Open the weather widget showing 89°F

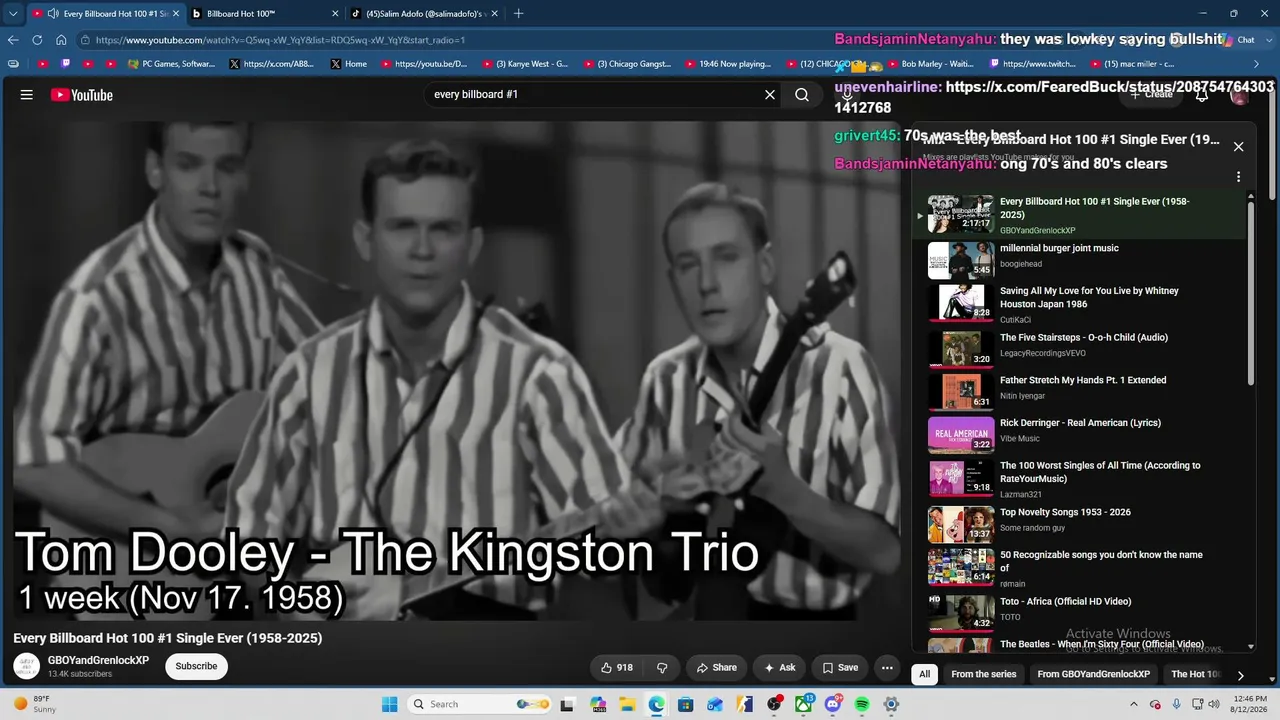point(36,704)
